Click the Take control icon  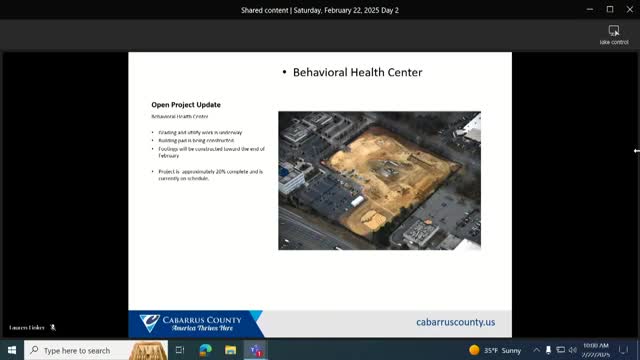pos(613,31)
